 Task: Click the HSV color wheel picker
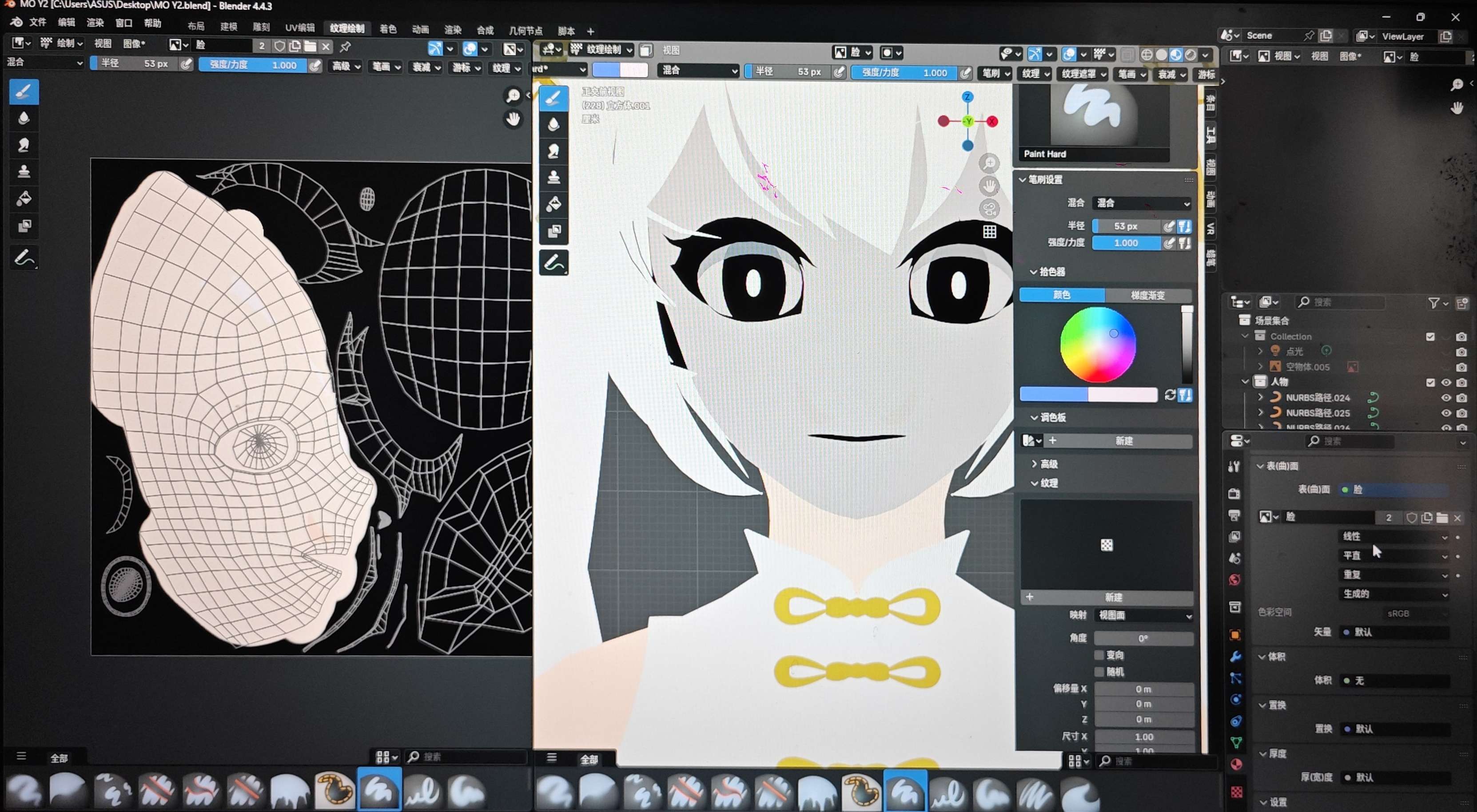1098,345
